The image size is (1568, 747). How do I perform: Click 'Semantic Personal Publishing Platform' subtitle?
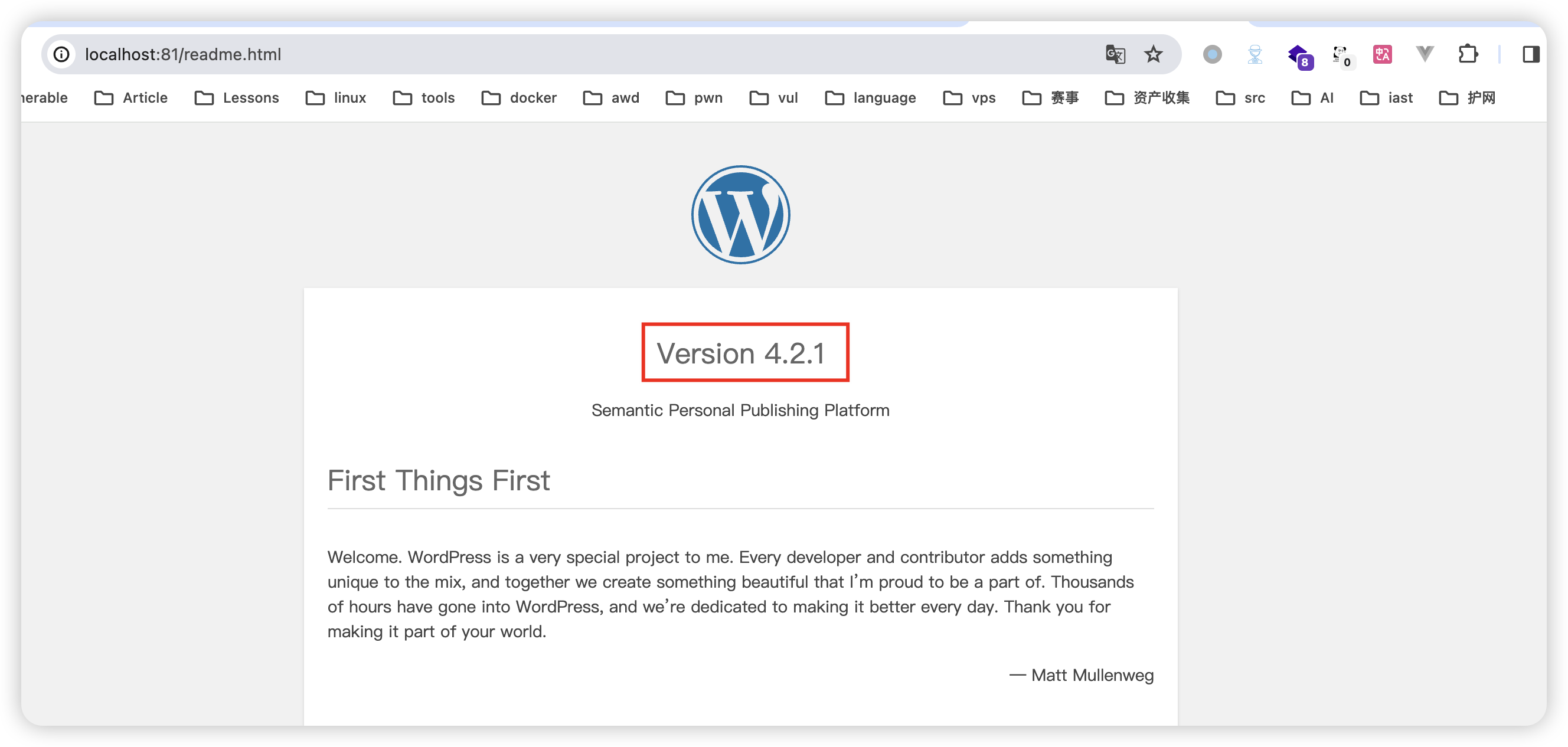pos(740,410)
